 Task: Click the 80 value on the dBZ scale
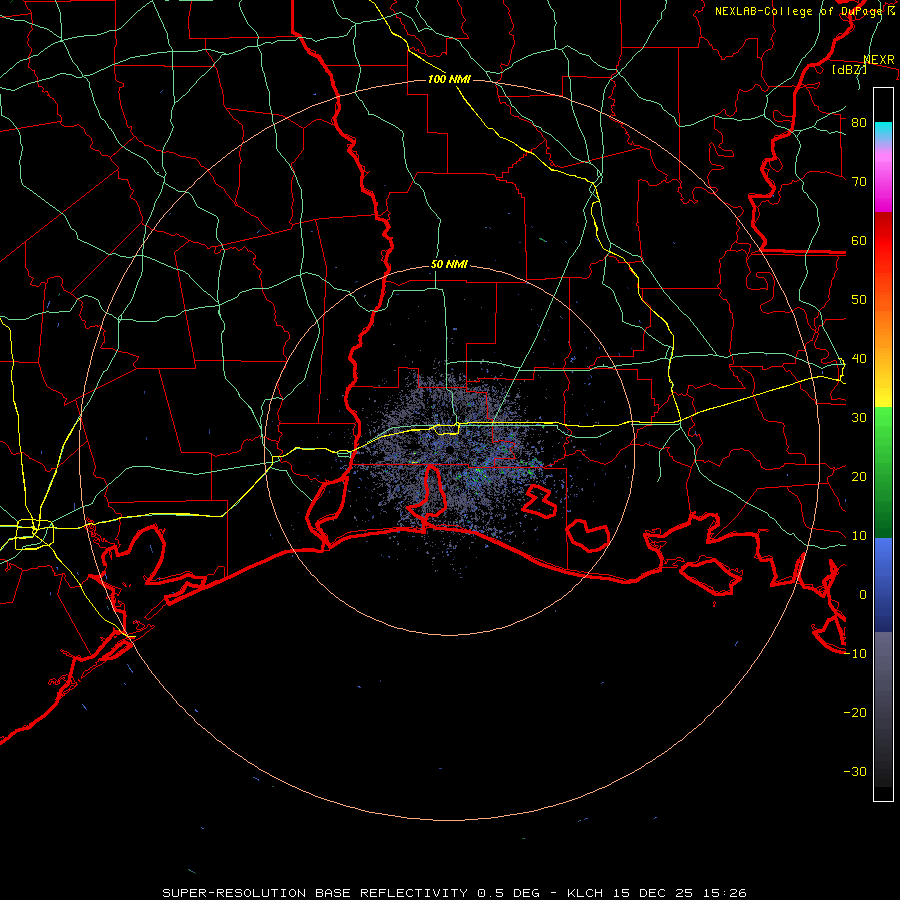(x=859, y=123)
